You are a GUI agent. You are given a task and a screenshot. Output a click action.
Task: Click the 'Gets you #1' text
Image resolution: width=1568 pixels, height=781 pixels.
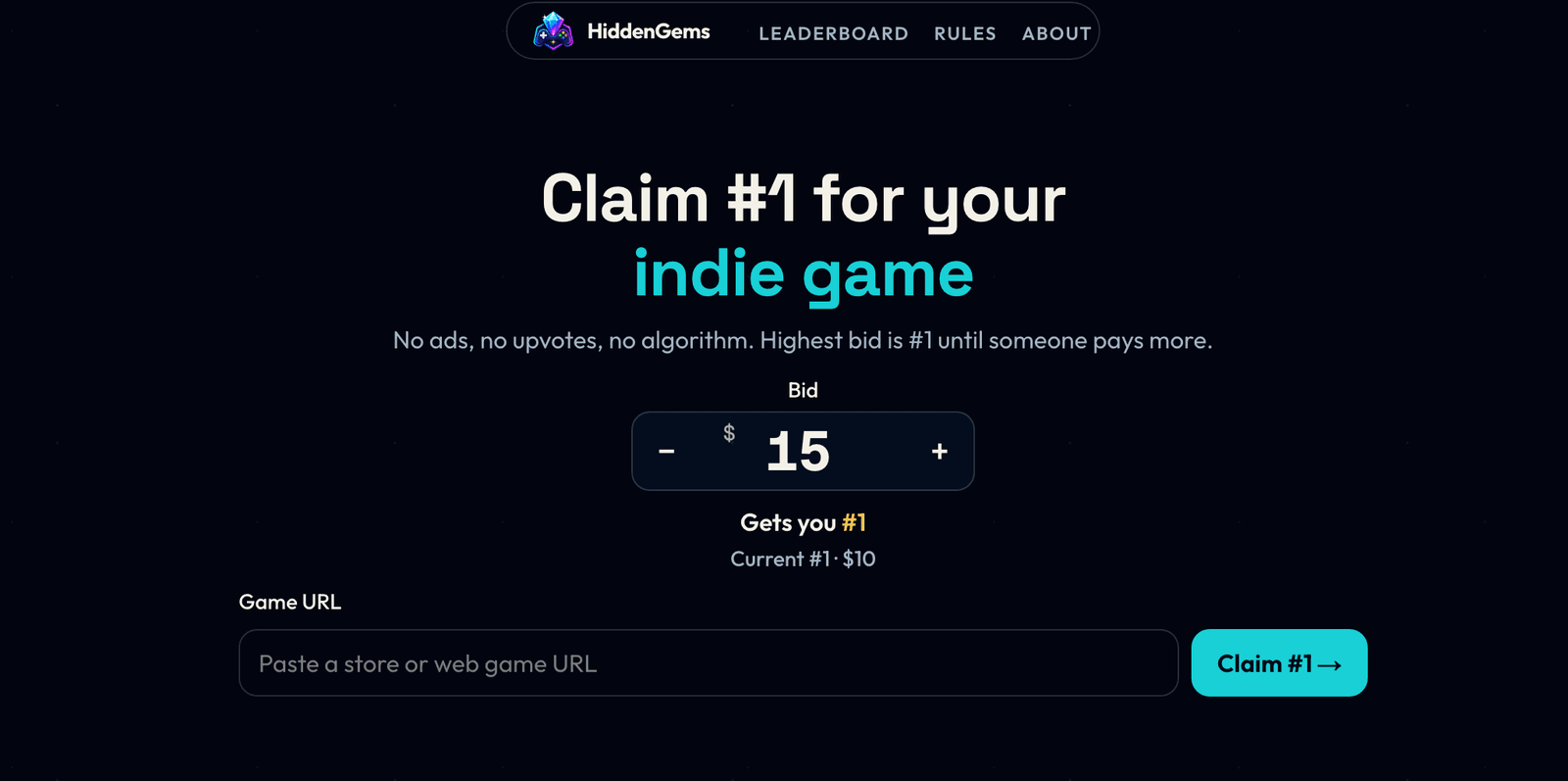coord(803,523)
